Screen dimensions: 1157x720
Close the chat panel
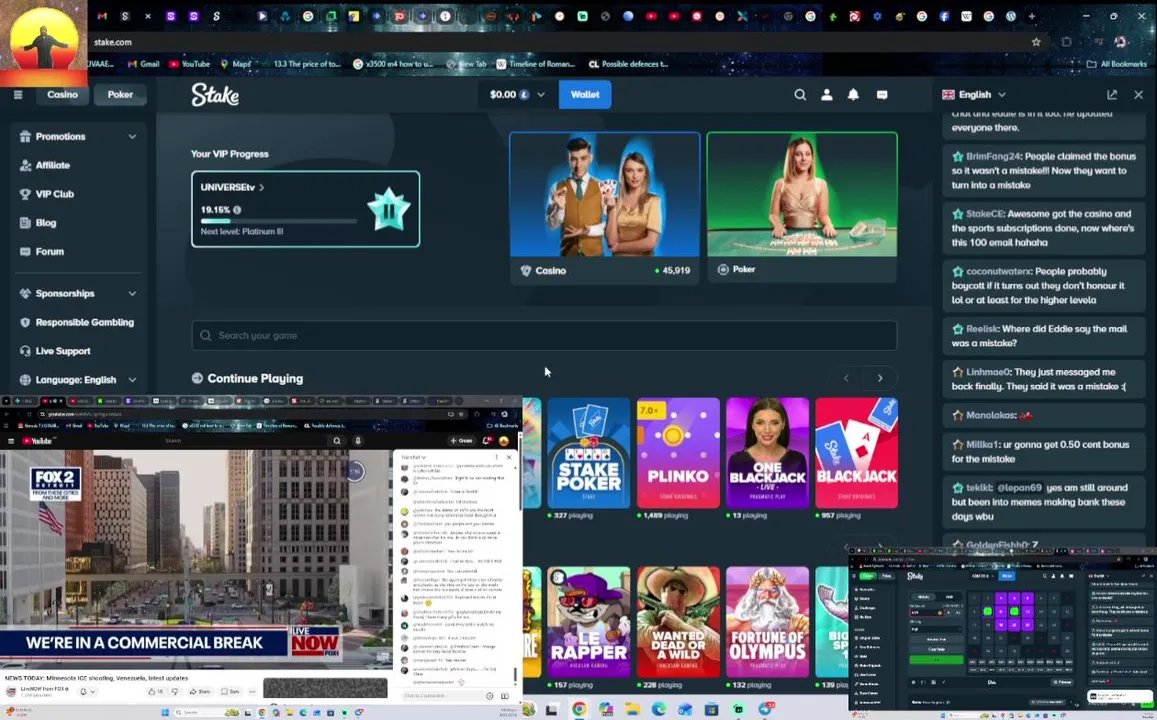1139,94
